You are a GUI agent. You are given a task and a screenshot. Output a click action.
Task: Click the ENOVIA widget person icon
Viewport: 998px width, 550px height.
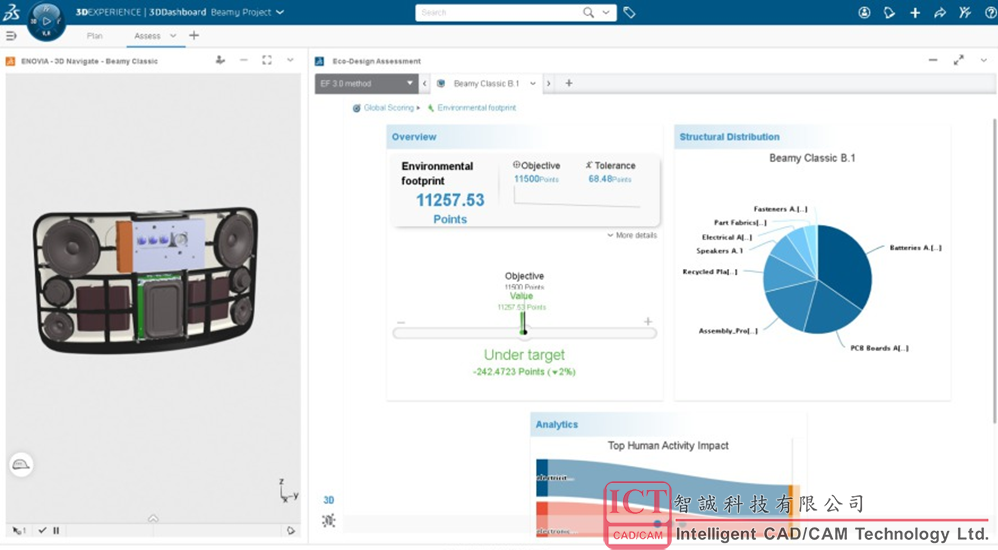click(220, 60)
